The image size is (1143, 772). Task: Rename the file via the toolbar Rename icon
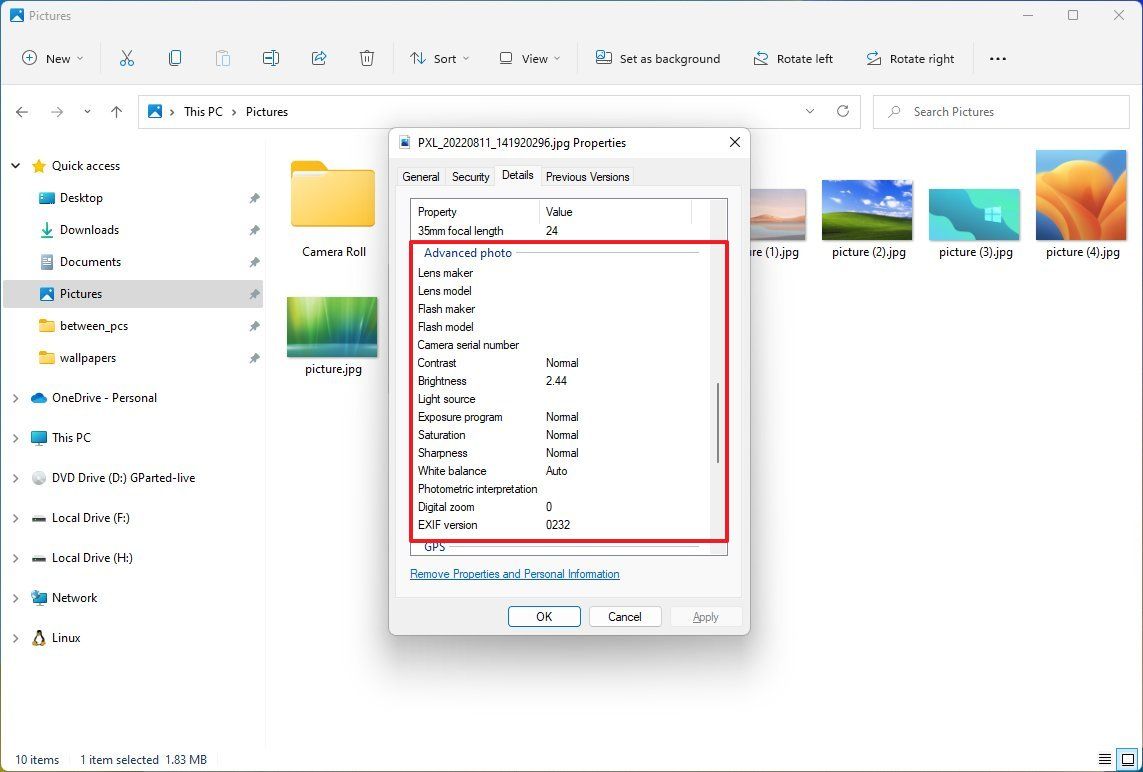coord(271,58)
